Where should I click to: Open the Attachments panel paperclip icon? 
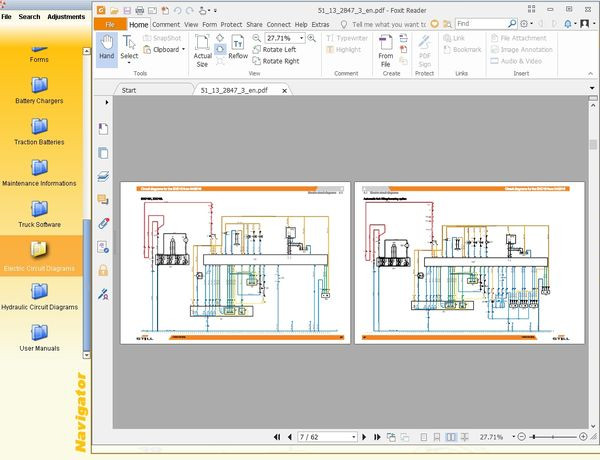(103, 223)
